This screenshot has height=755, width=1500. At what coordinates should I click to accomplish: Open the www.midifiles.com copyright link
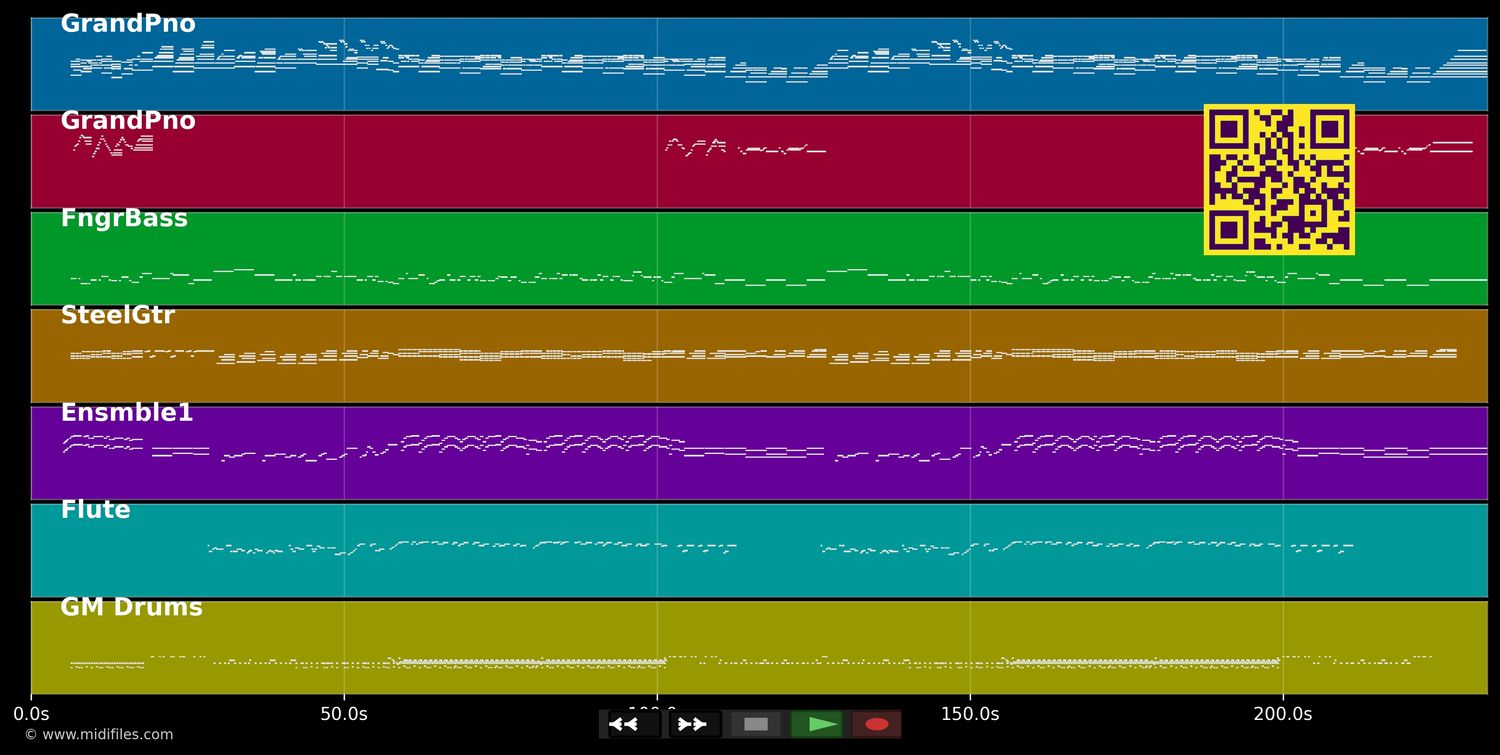(99, 735)
